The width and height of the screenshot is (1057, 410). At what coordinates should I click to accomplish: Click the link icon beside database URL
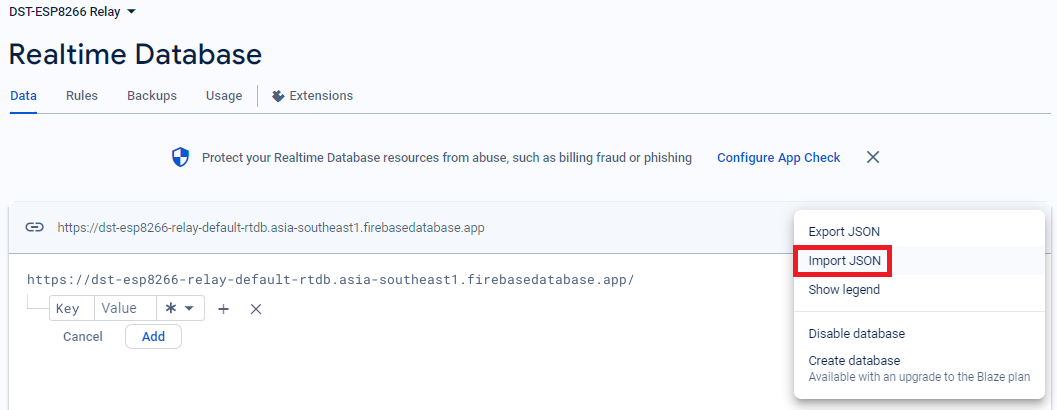pyautogui.click(x=35, y=227)
